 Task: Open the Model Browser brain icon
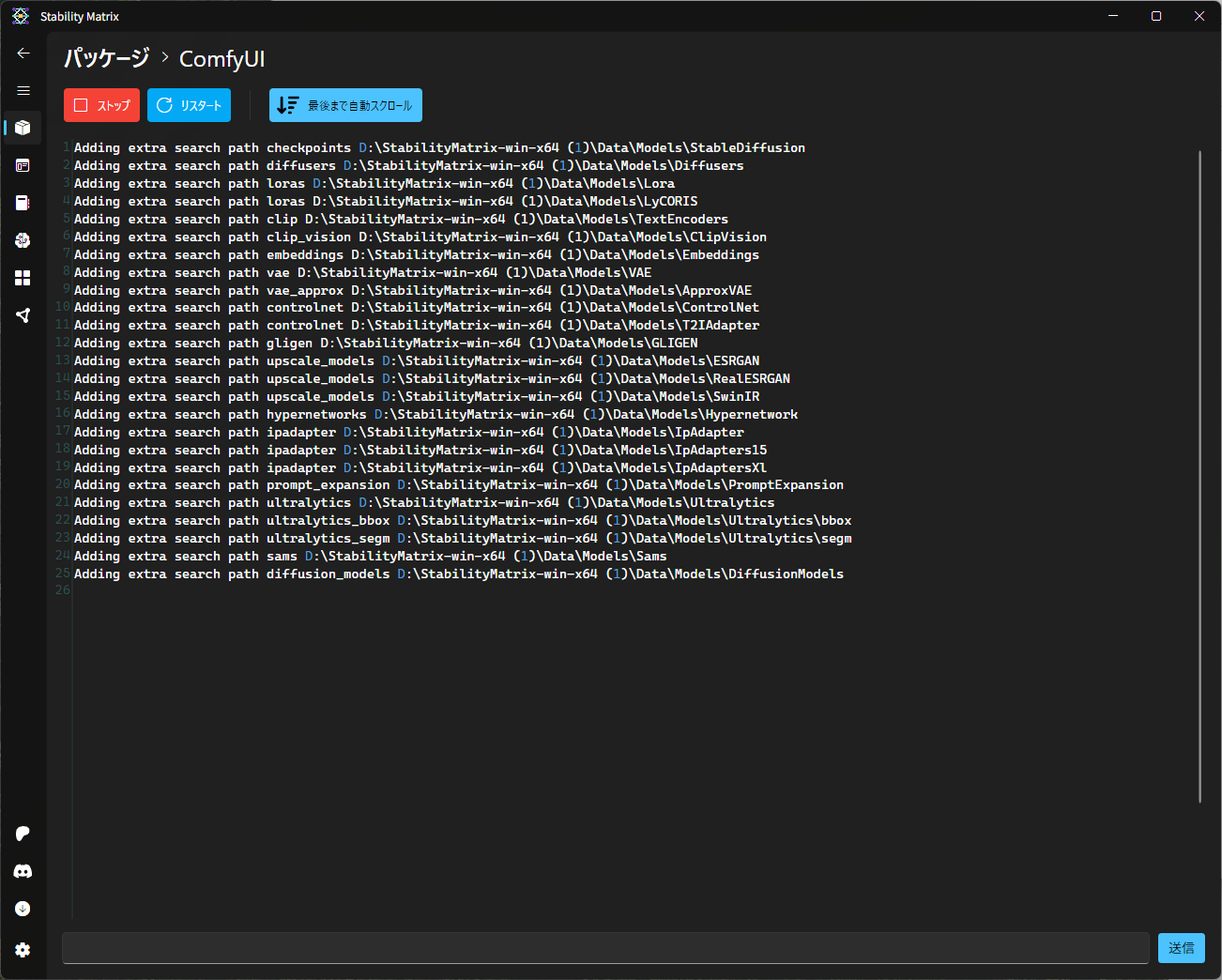pyautogui.click(x=23, y=240)
